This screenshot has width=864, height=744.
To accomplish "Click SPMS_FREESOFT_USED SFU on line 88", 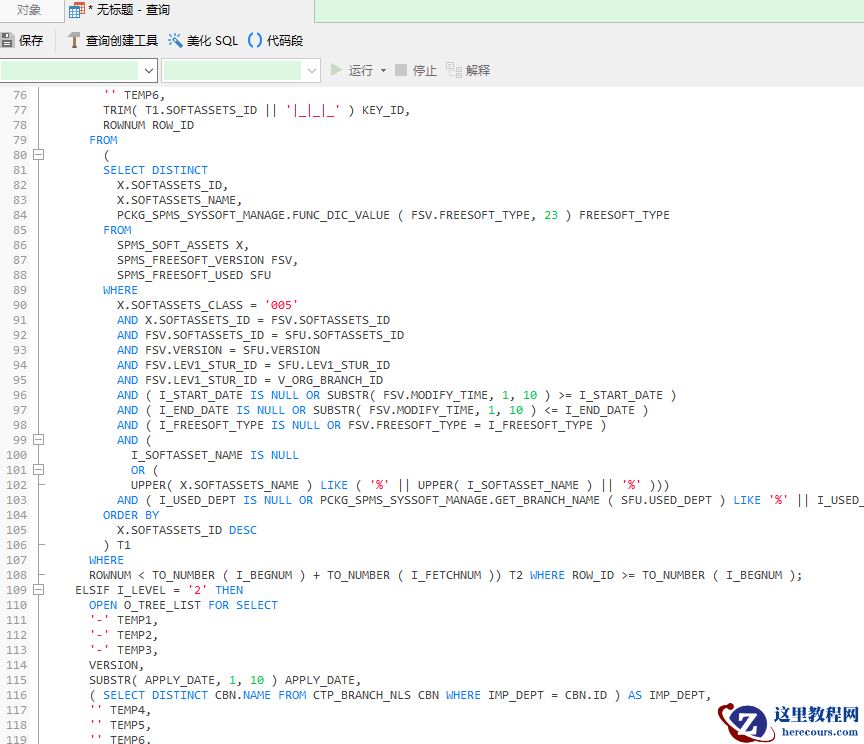I will (x=193, y=274).
